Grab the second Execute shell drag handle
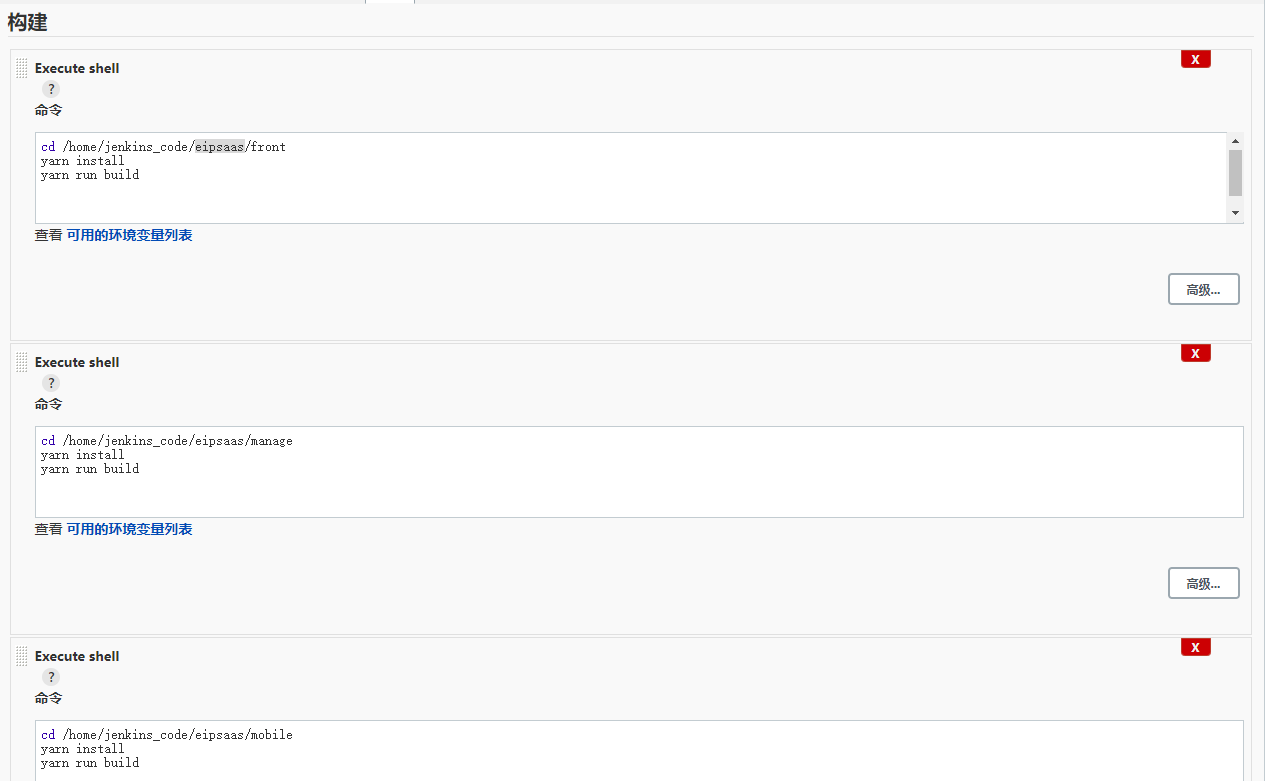This screenshot has height=781, width=1267. point(22,362)
